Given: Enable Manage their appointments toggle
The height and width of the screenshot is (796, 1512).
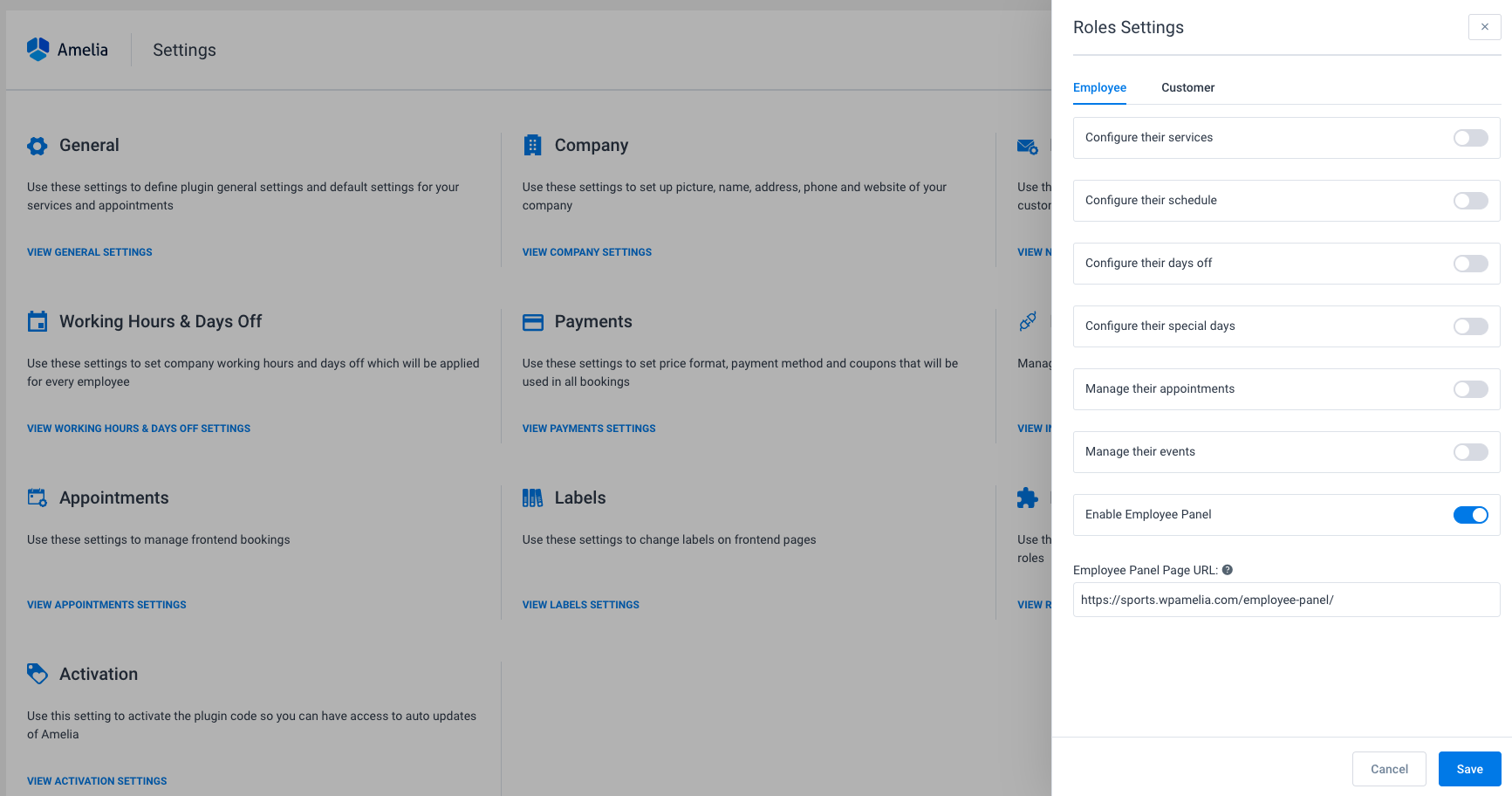Looking at the screenshot, I should 1470,389.
